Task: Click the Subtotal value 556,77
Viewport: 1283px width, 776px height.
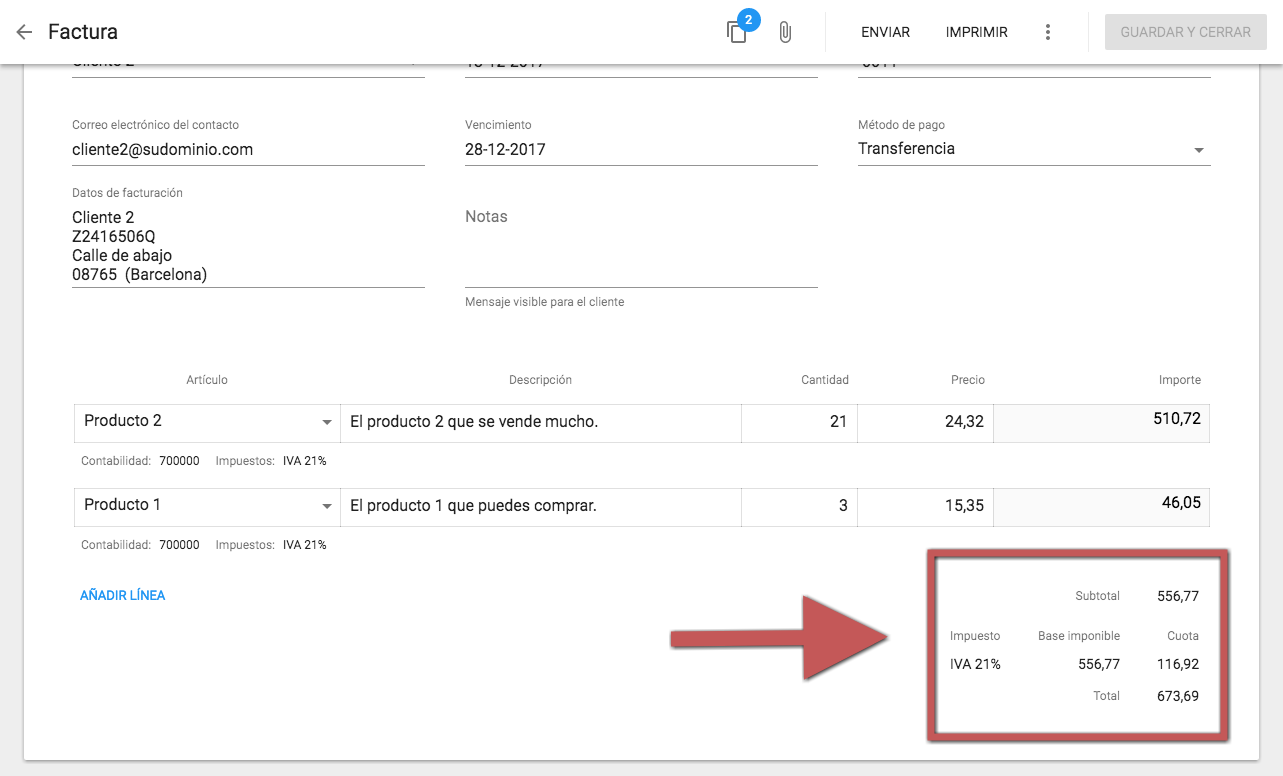Action: point(1178,596)
